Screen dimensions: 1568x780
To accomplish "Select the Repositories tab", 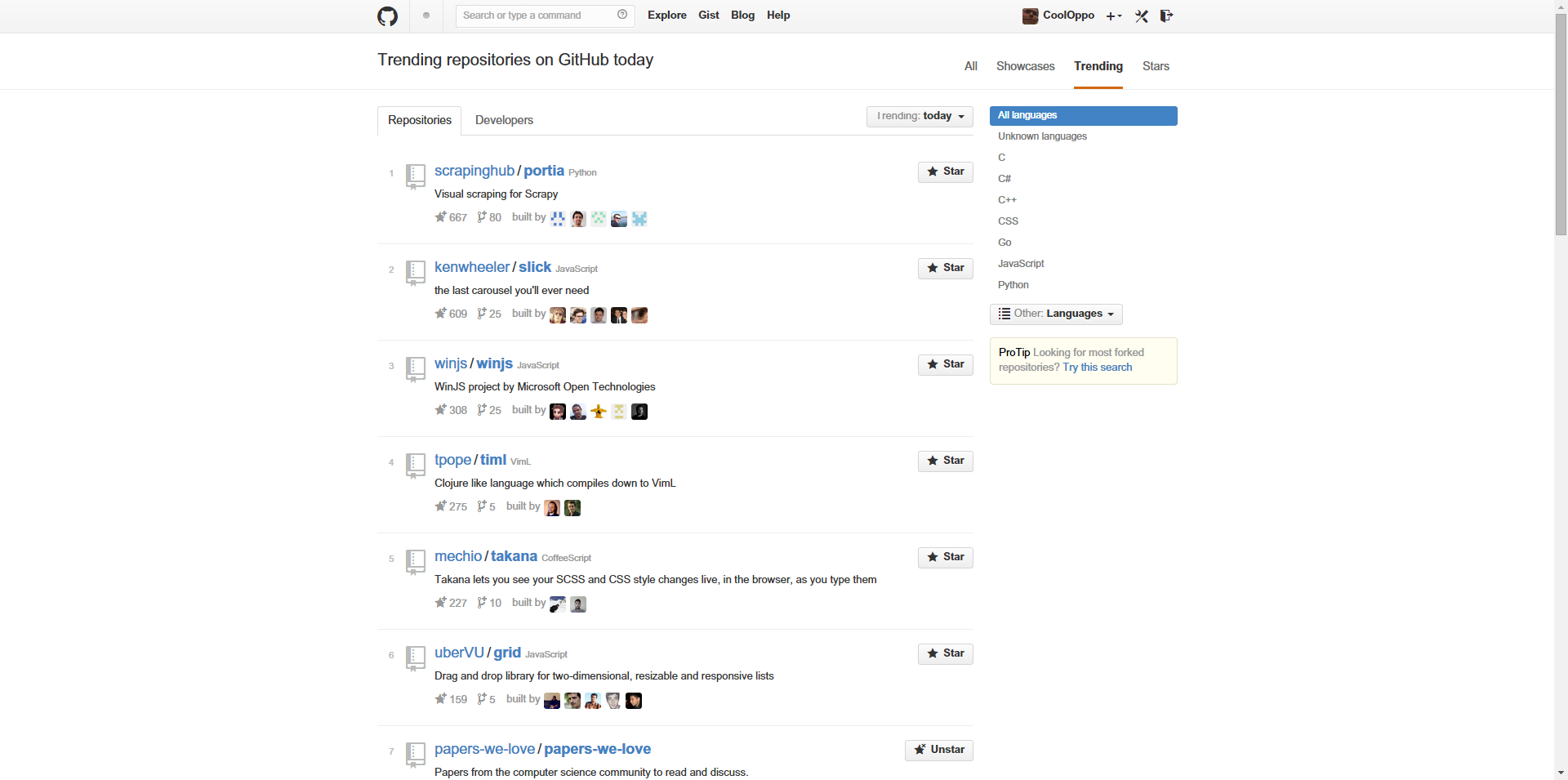I will pos(420,120).
